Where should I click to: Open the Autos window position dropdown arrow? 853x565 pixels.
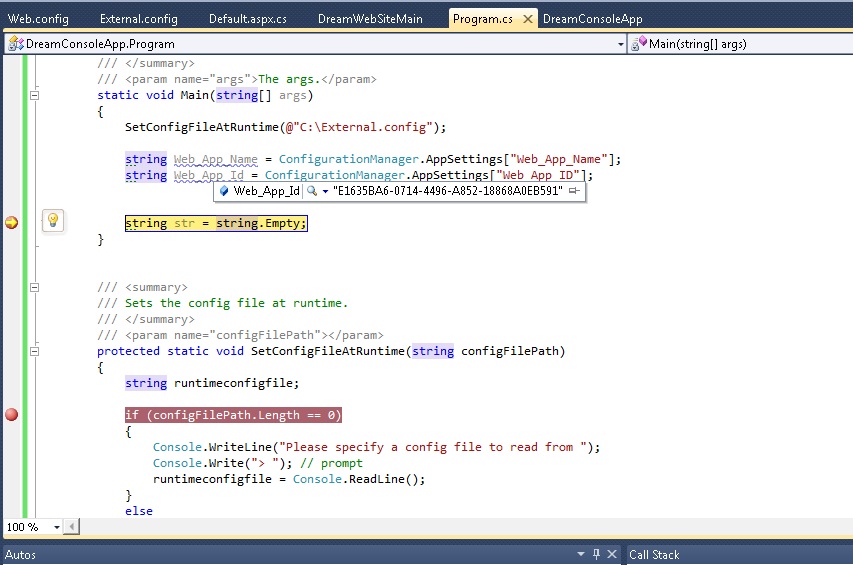click(582, 554)
